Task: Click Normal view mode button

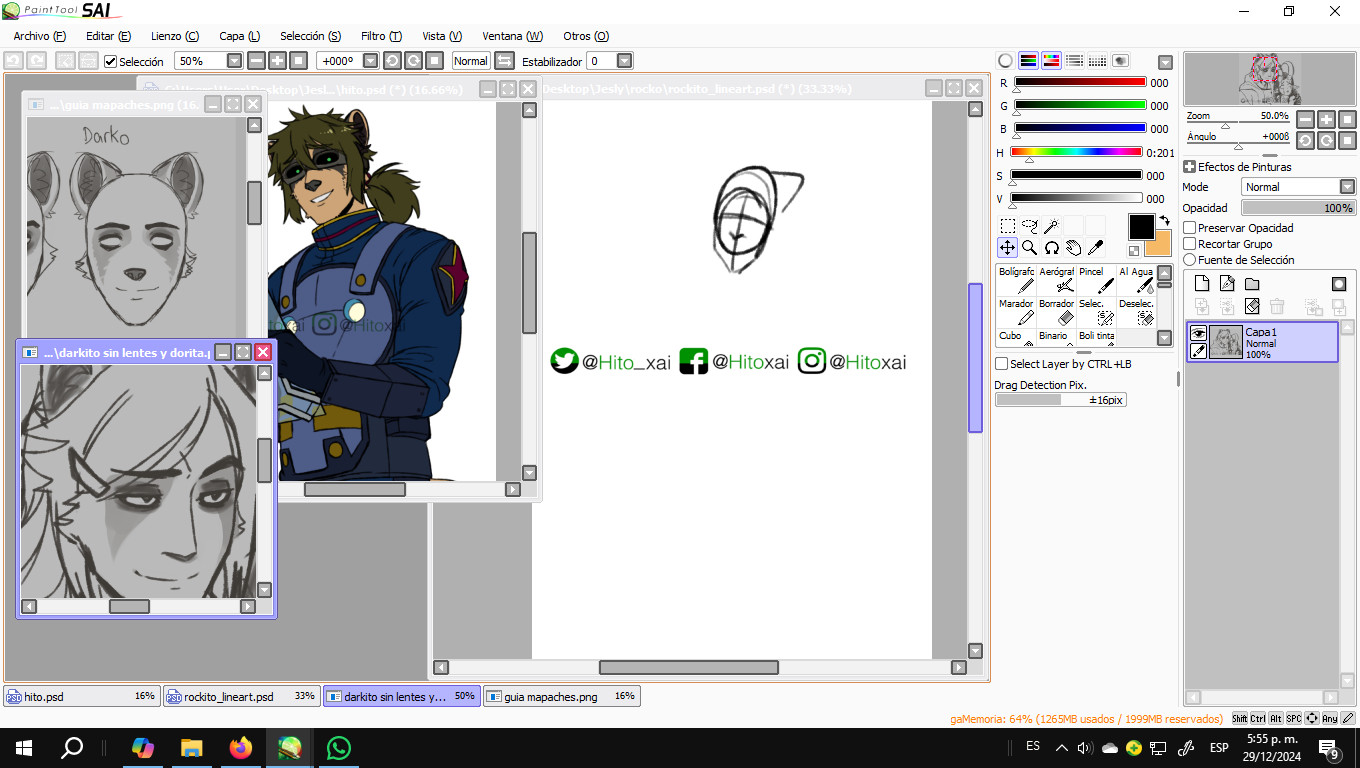Action: 471,61
